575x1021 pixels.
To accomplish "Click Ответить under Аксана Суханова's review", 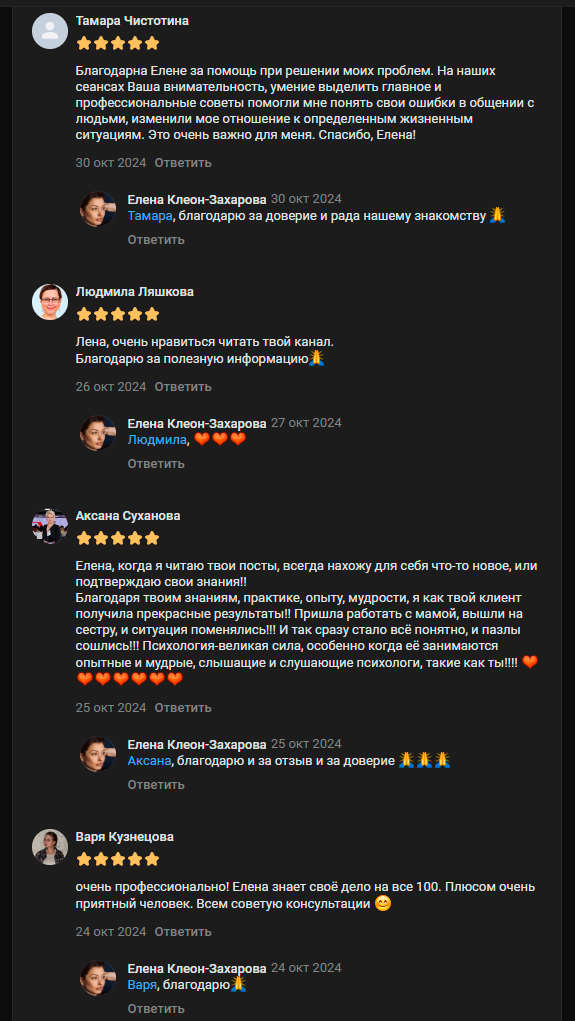I will 183,708.
